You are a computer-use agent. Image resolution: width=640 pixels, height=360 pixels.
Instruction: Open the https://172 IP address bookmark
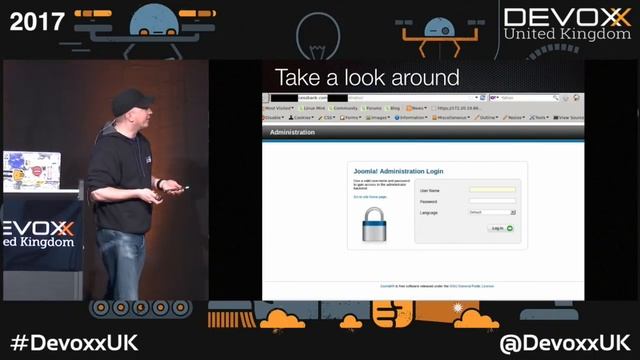456,108
